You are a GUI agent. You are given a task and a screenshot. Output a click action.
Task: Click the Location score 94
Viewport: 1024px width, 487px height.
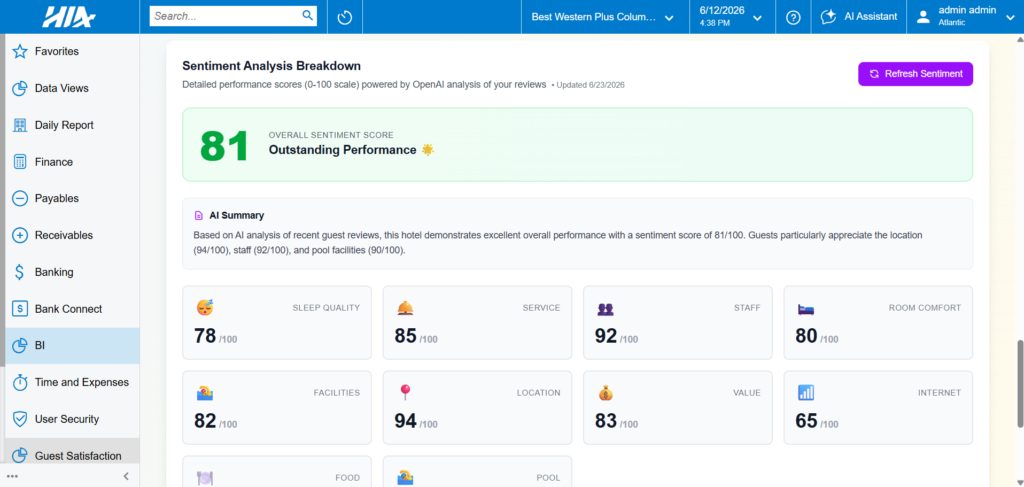[x=406, y=421]
